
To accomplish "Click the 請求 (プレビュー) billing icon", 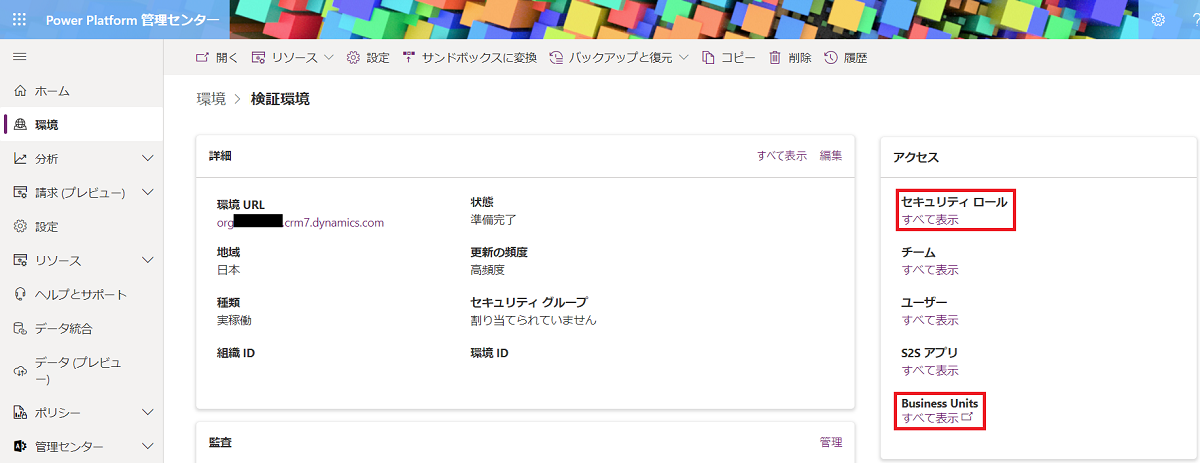I will tap(20, 193).
